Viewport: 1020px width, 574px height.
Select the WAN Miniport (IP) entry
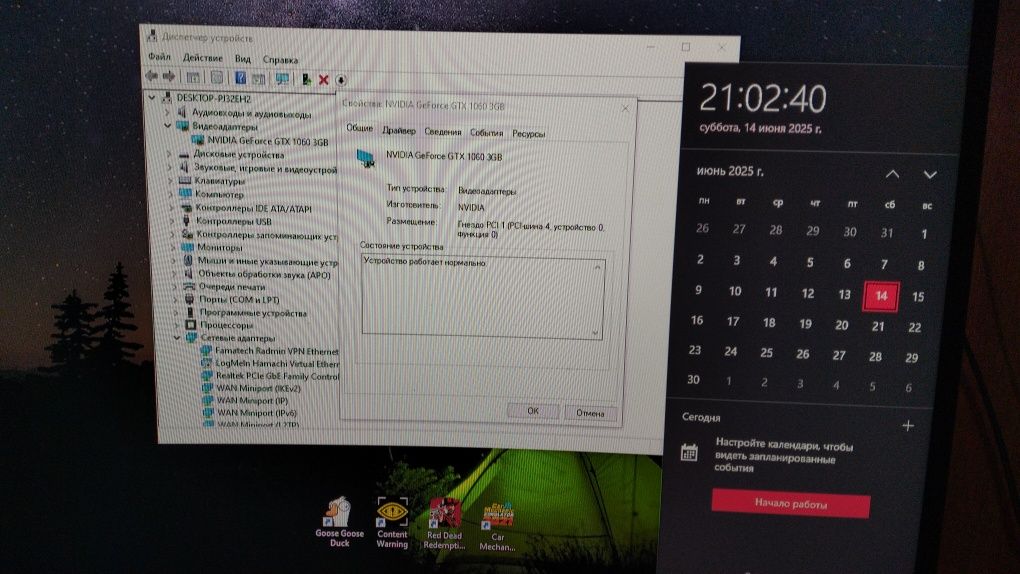252,400
